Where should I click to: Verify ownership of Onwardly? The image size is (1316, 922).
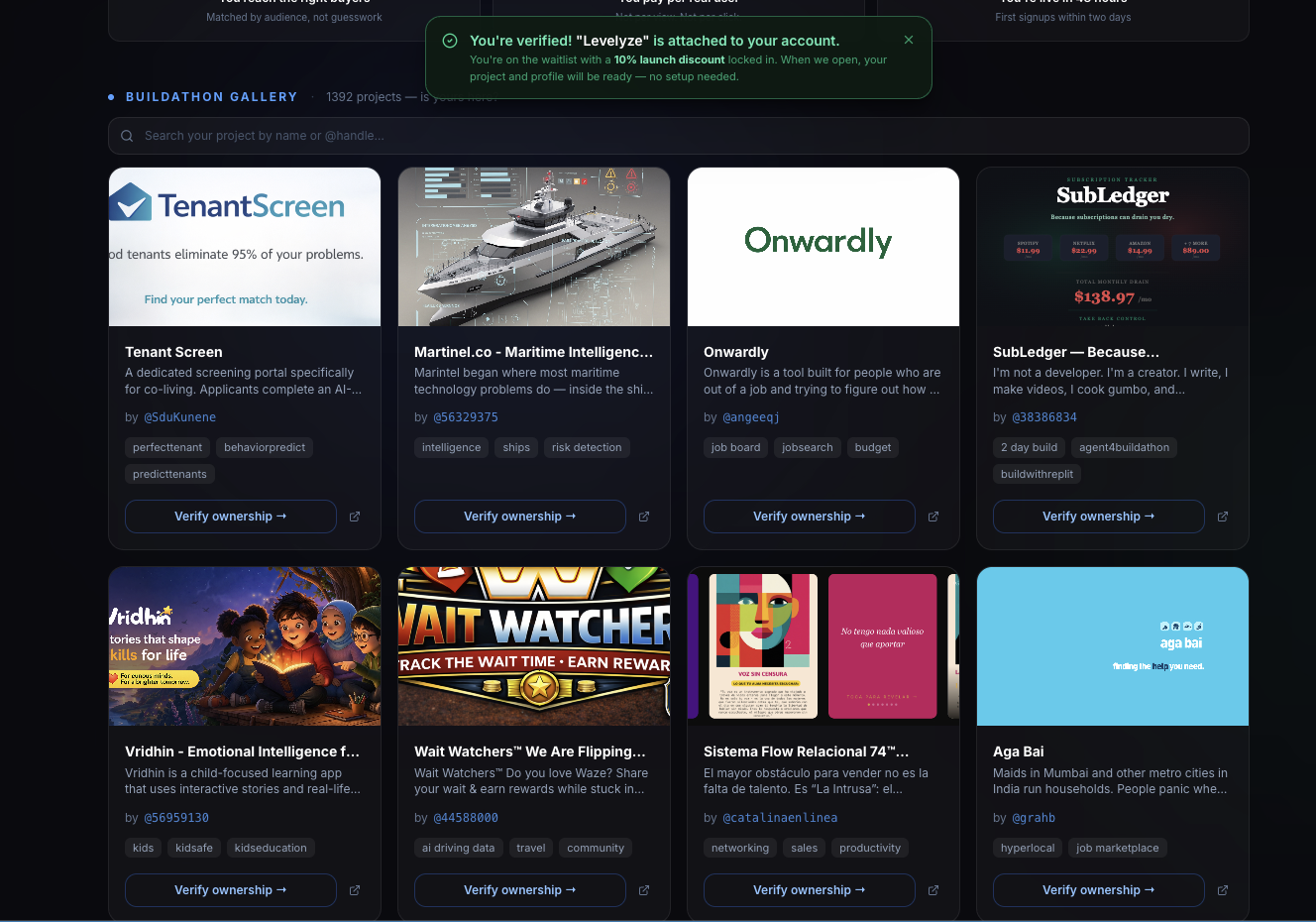810,517
